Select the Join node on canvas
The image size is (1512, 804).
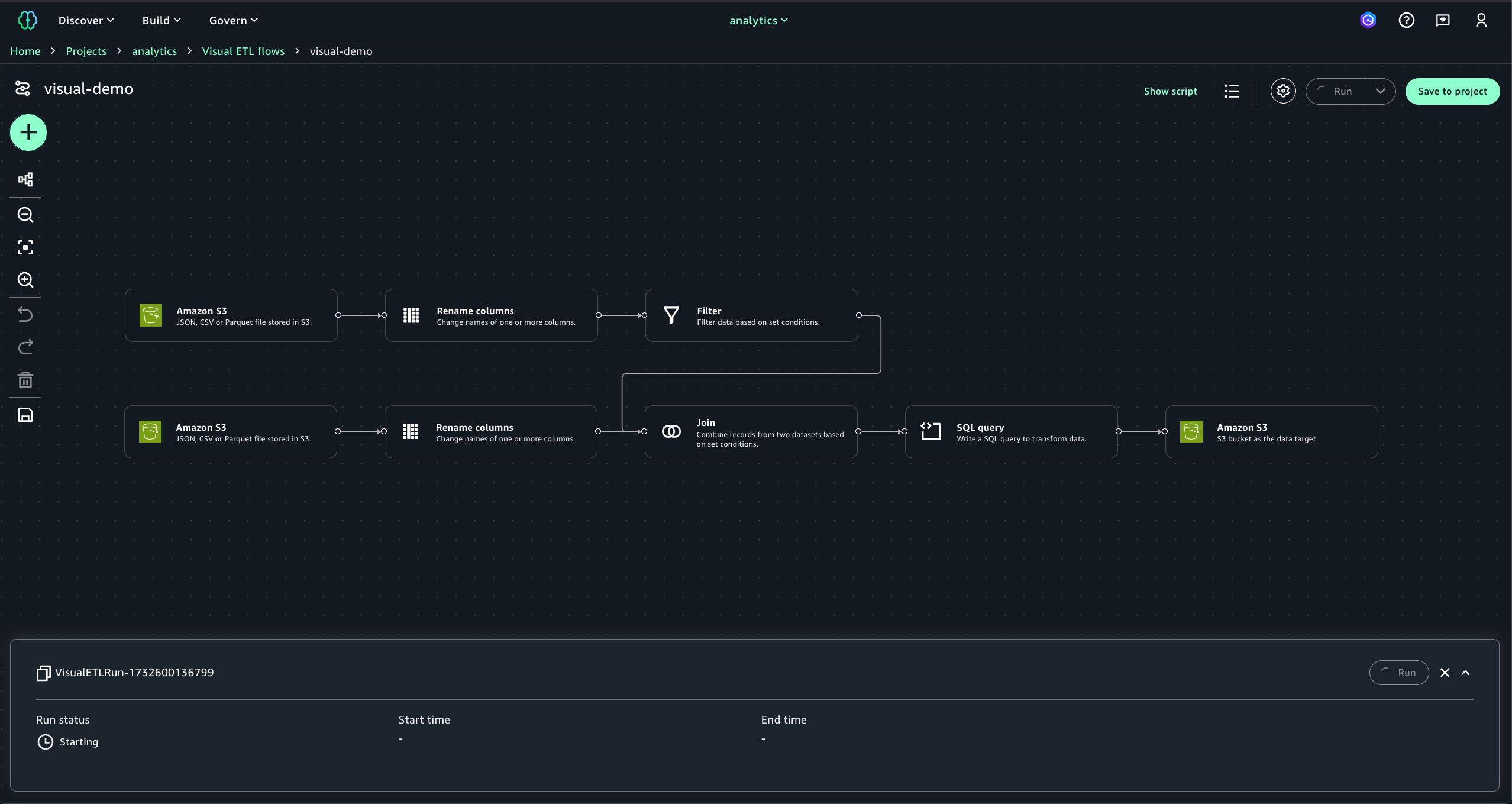click(x=750, y=432)
